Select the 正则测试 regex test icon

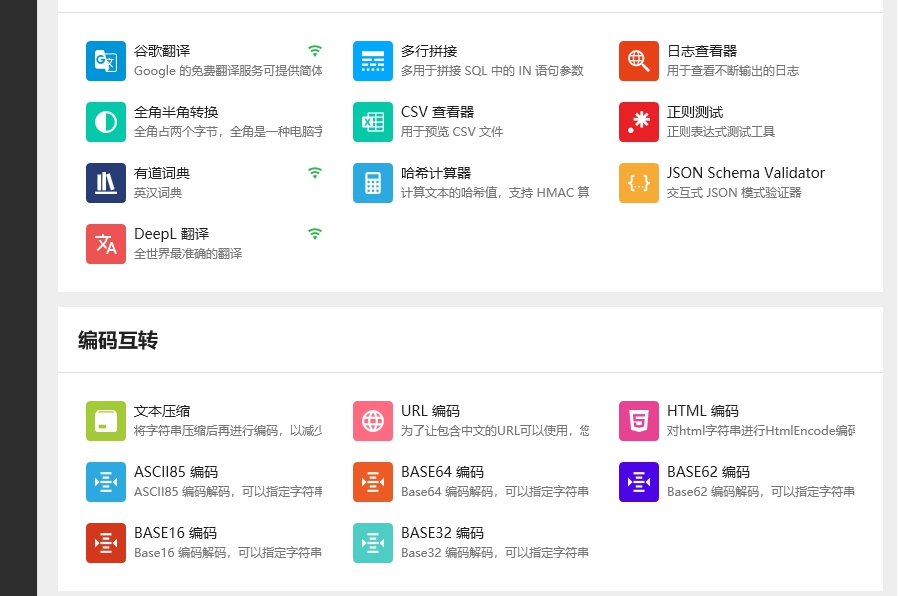point(638,121)
